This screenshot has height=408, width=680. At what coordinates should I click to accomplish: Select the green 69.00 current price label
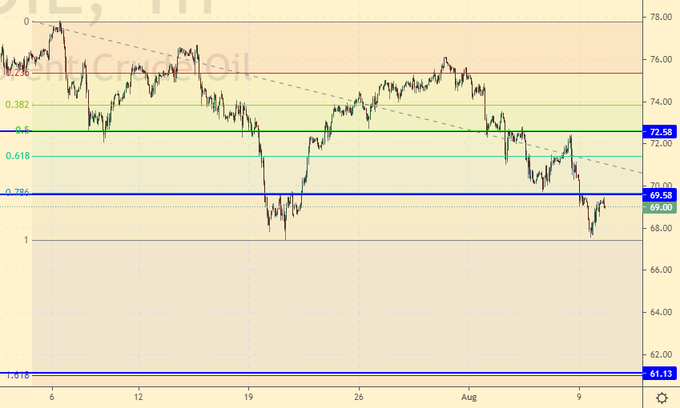pyautogui.click(x=660, y=207)
